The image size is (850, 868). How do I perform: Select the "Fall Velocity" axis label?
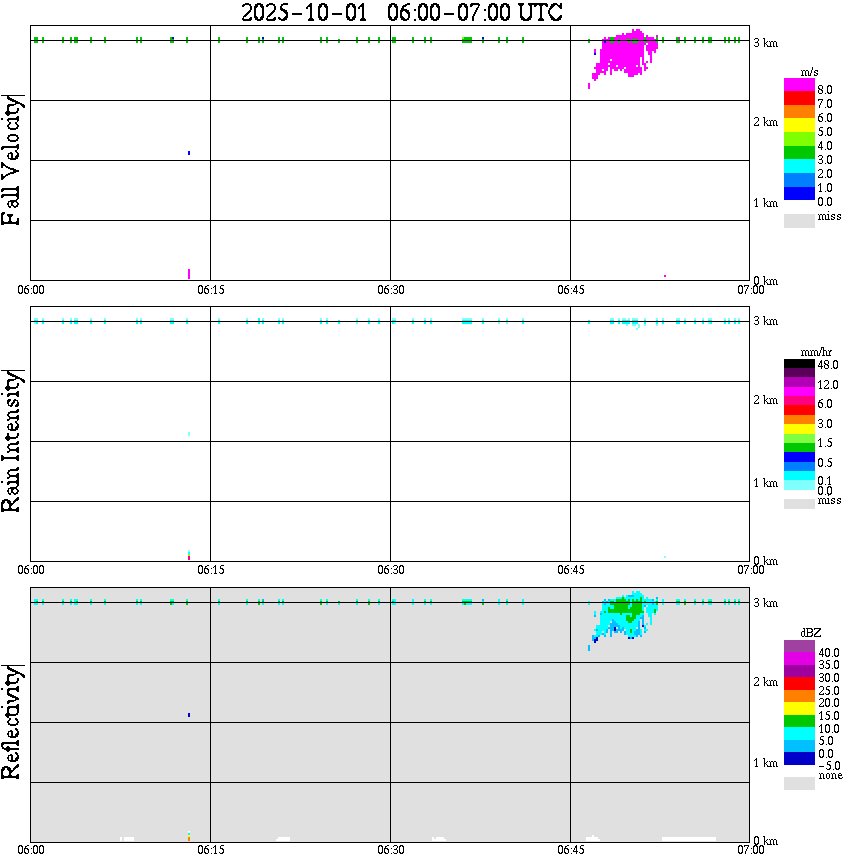[x=12, y=160]
